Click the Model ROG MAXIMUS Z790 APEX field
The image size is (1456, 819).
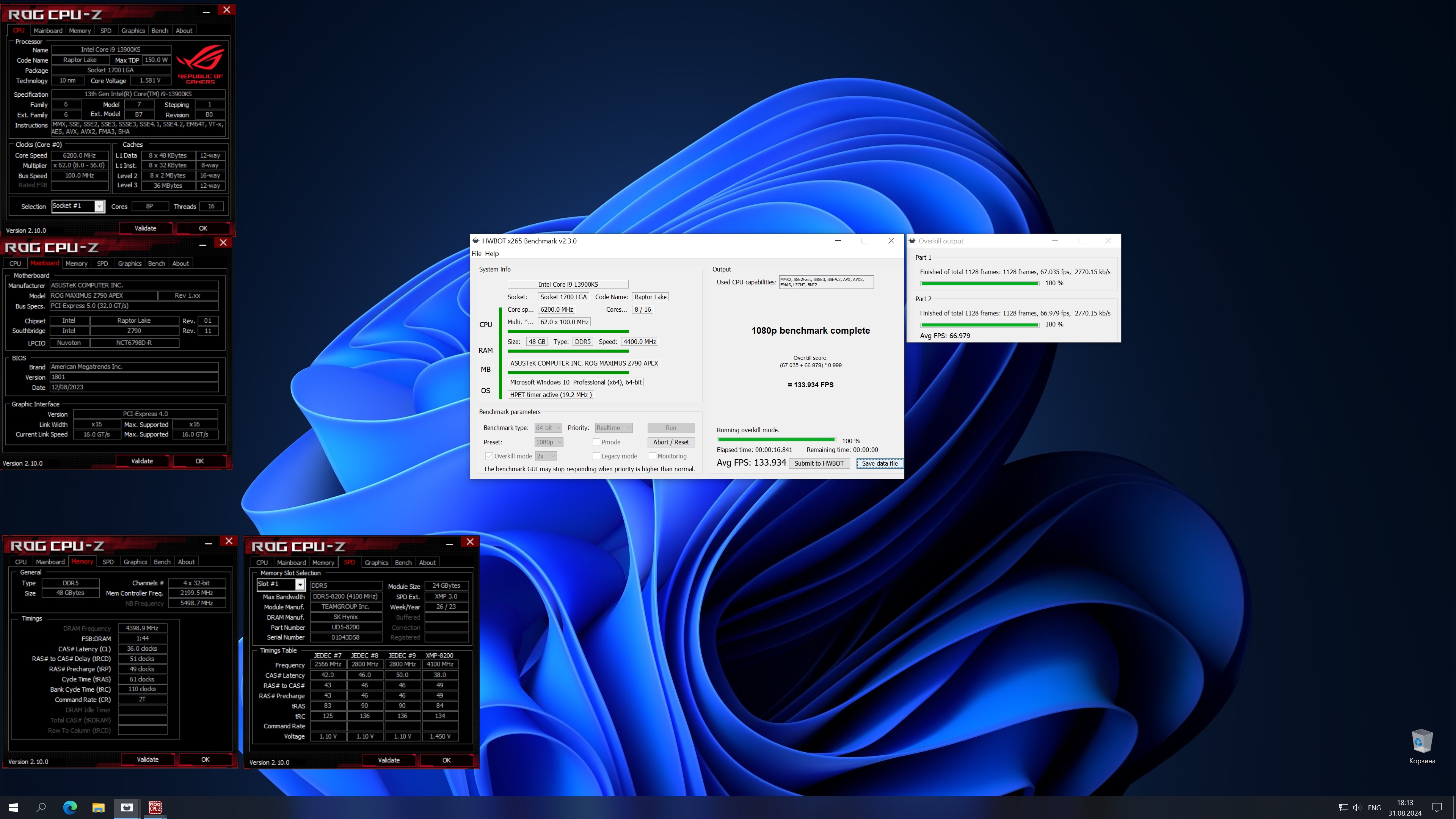103,296
